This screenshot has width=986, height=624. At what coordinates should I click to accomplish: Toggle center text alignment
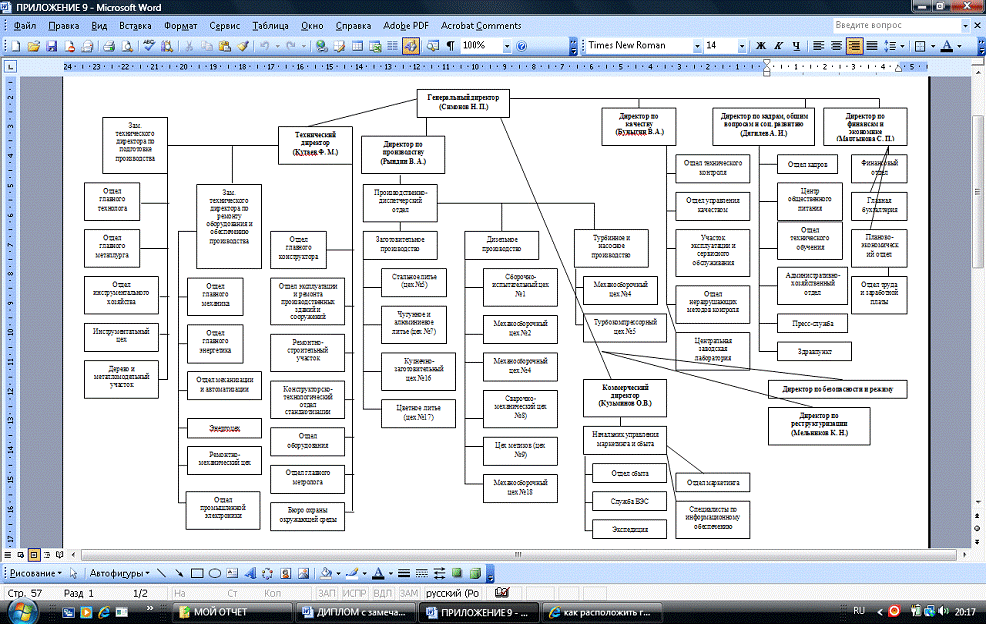(836, 46)
